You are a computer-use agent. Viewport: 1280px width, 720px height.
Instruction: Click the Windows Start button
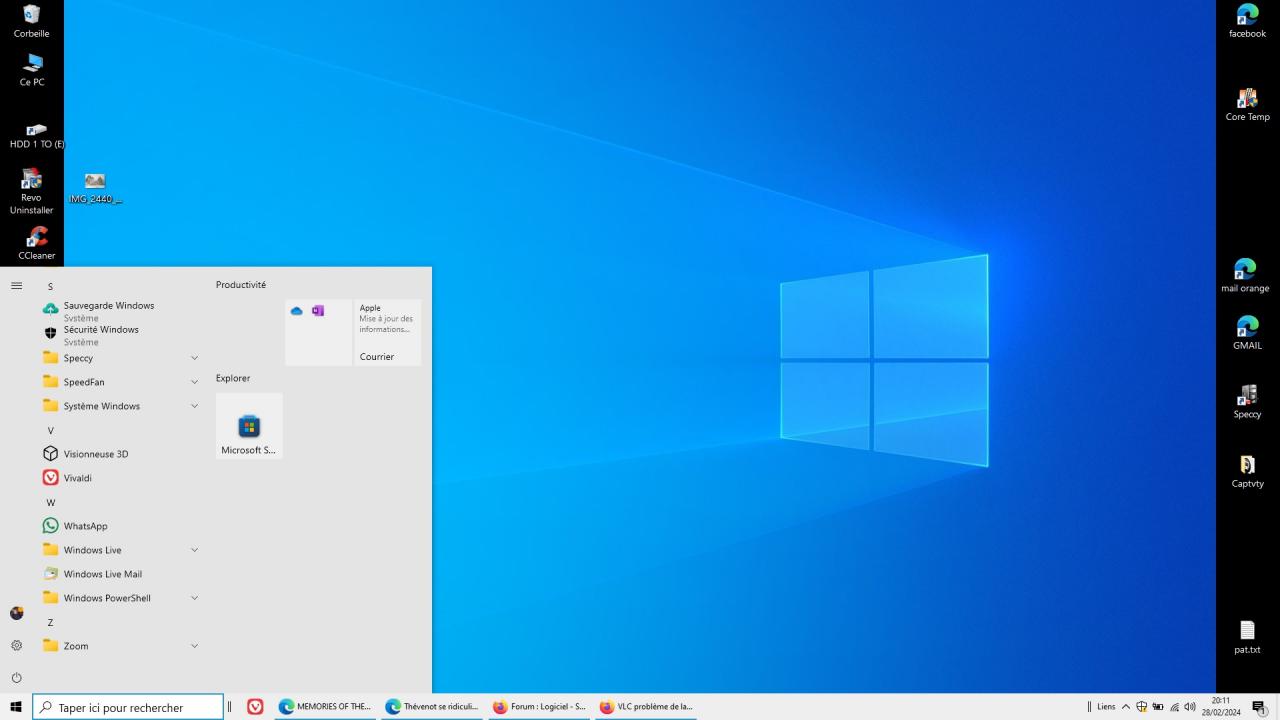(x=16, y=707)
